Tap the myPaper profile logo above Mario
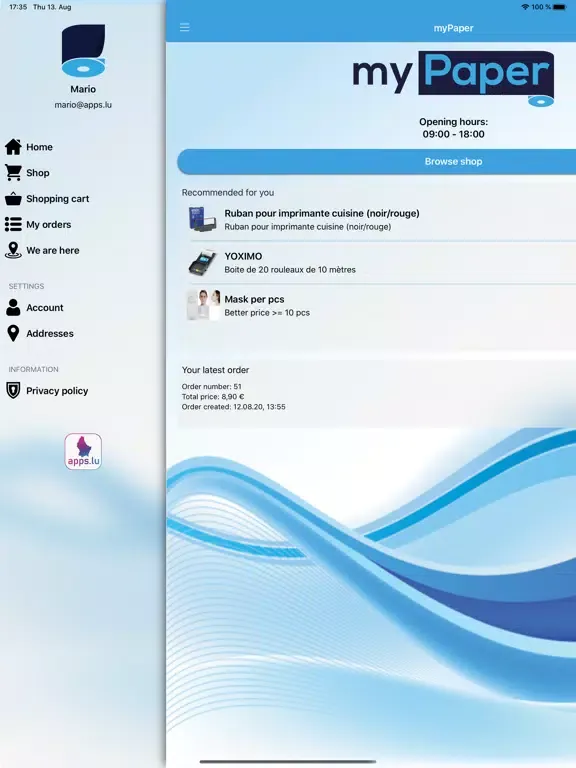Screen dimensions: 576x768 [x=83, y=50]
